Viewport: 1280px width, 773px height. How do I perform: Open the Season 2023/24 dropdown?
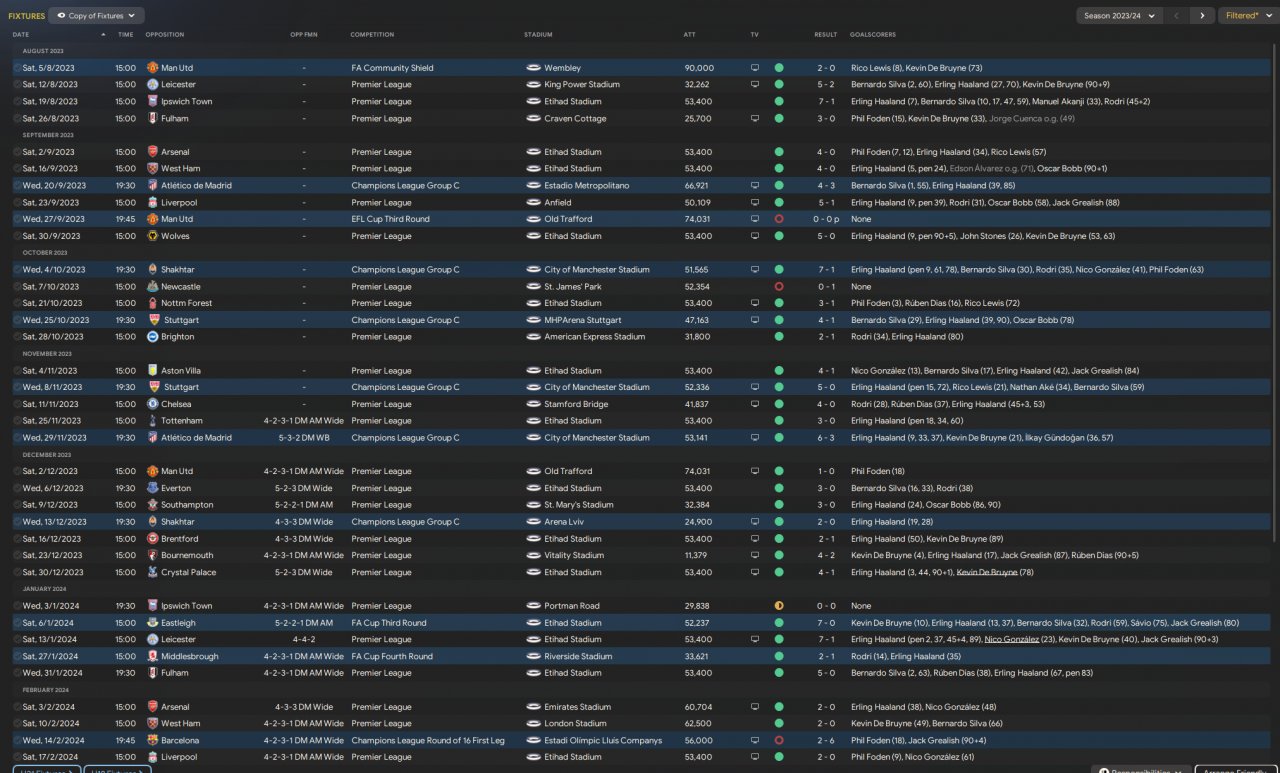(1118, 16)
